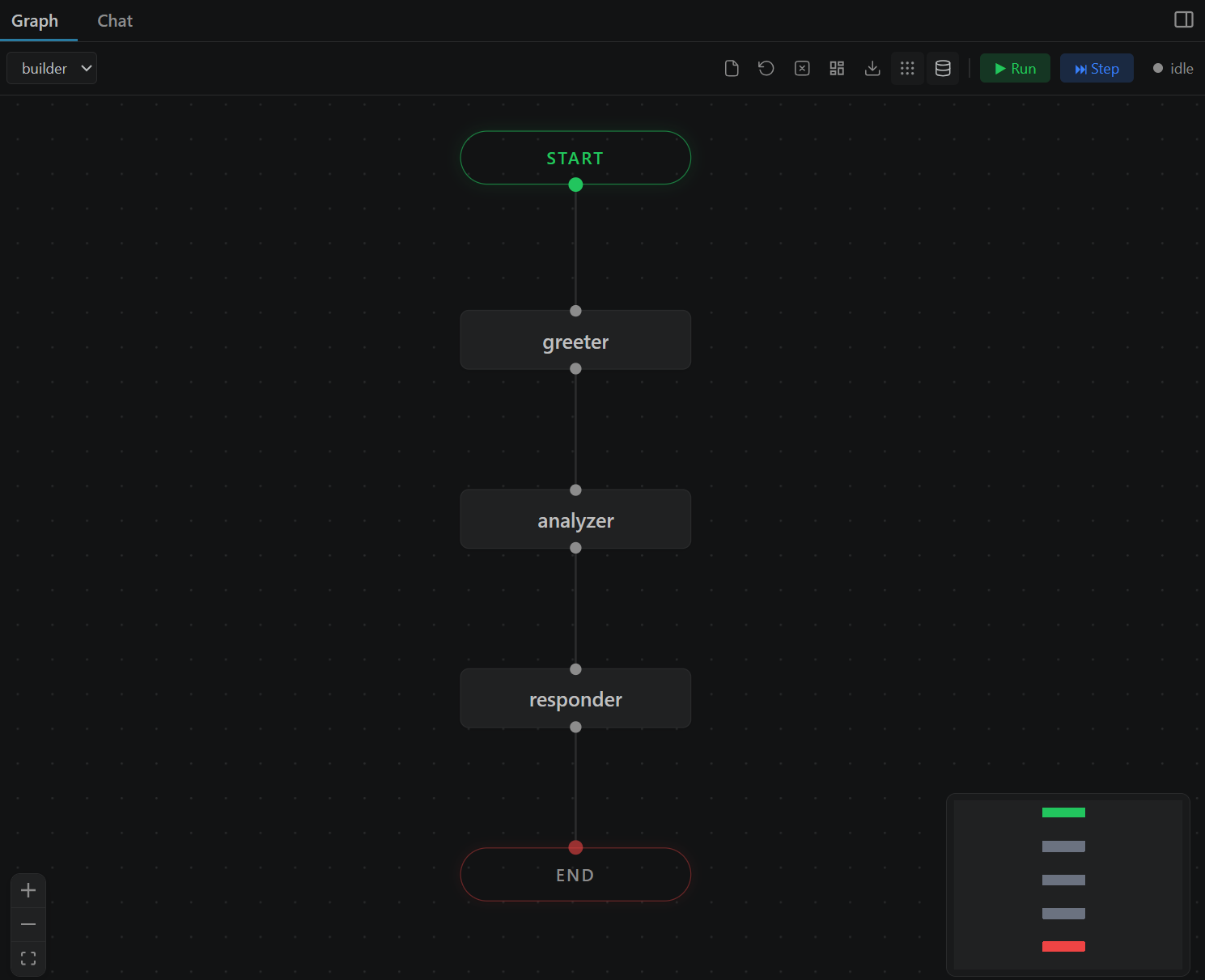Select the responder node

coord(575,698)
